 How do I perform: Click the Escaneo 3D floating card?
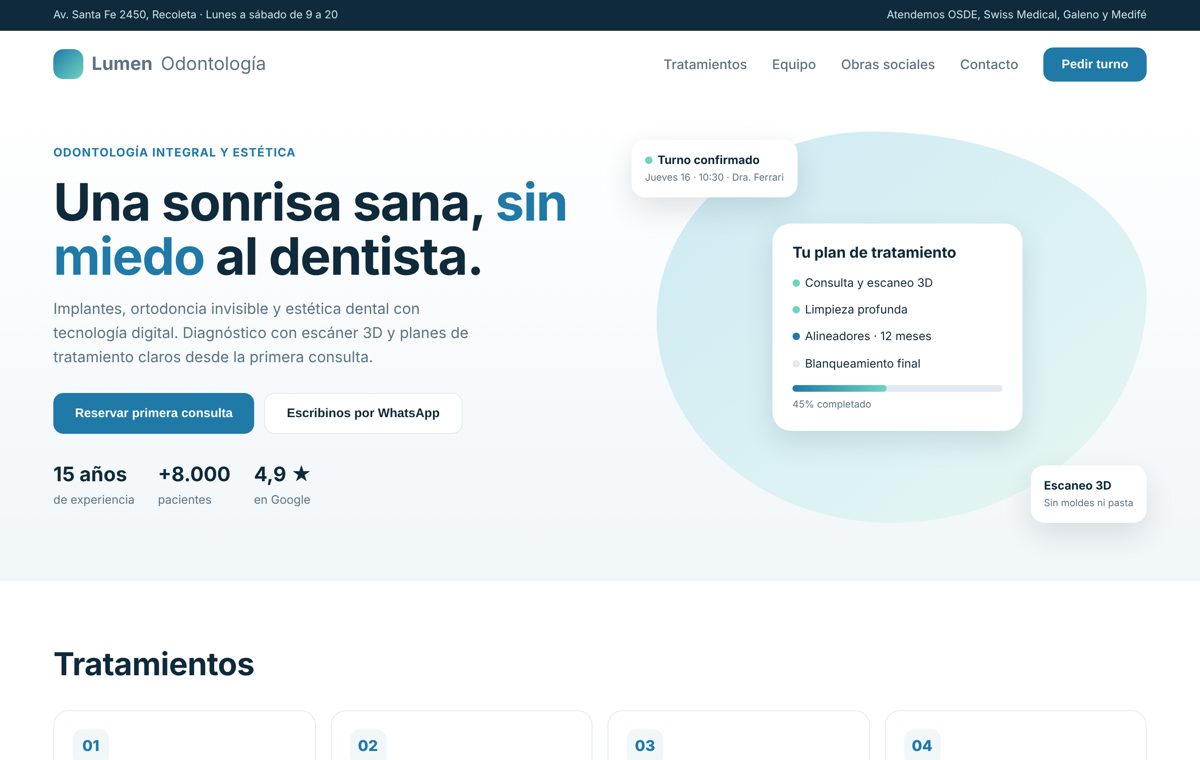(x=1089, y=494)
